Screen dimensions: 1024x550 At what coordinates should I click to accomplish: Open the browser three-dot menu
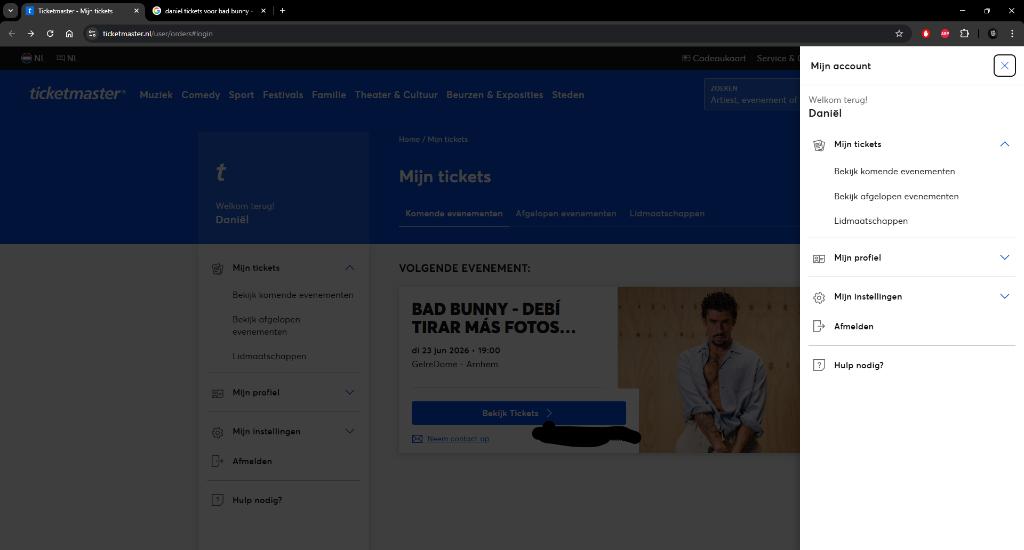point(1012,33)
